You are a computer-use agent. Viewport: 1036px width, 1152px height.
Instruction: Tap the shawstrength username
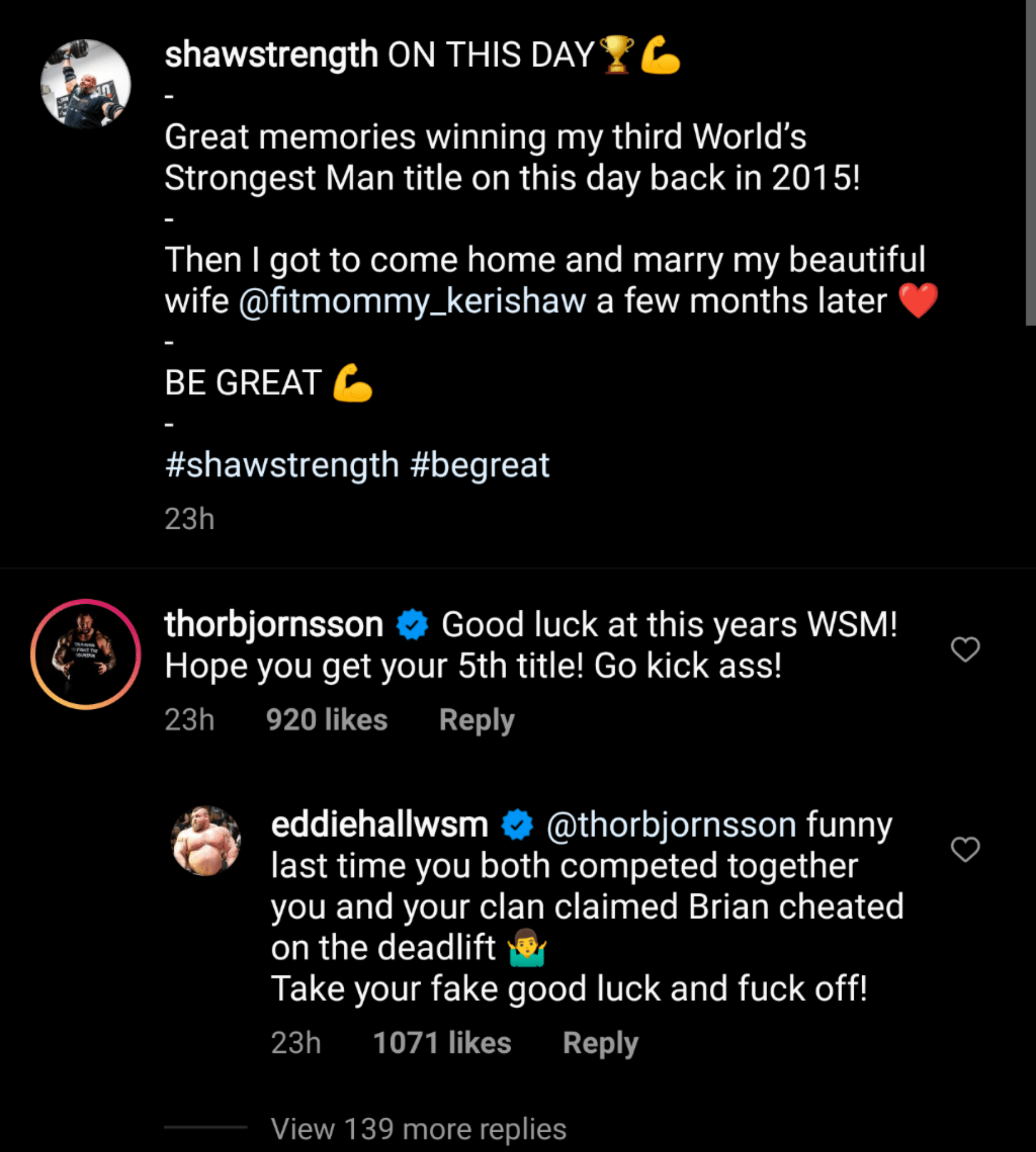(271, 55)
